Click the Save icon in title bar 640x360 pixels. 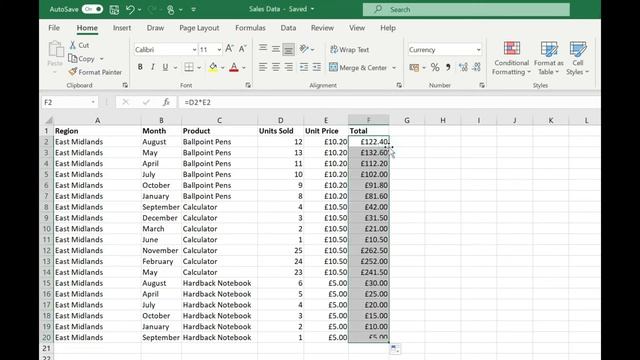point(114,9)
